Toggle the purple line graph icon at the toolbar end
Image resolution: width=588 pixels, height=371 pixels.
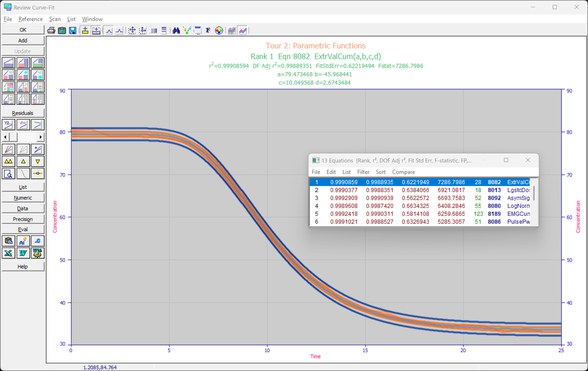pyautogui.click(x=243, y=30)
